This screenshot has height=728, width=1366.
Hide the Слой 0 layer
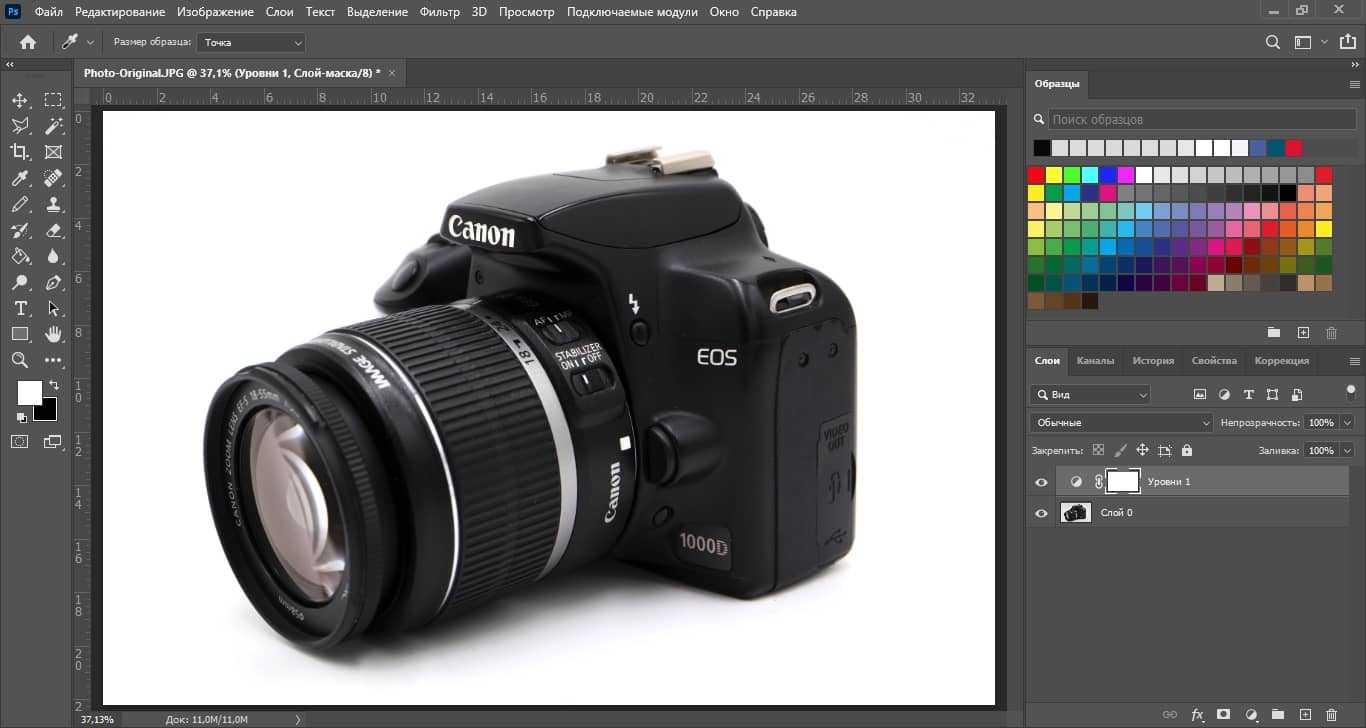pos(1042,513)
